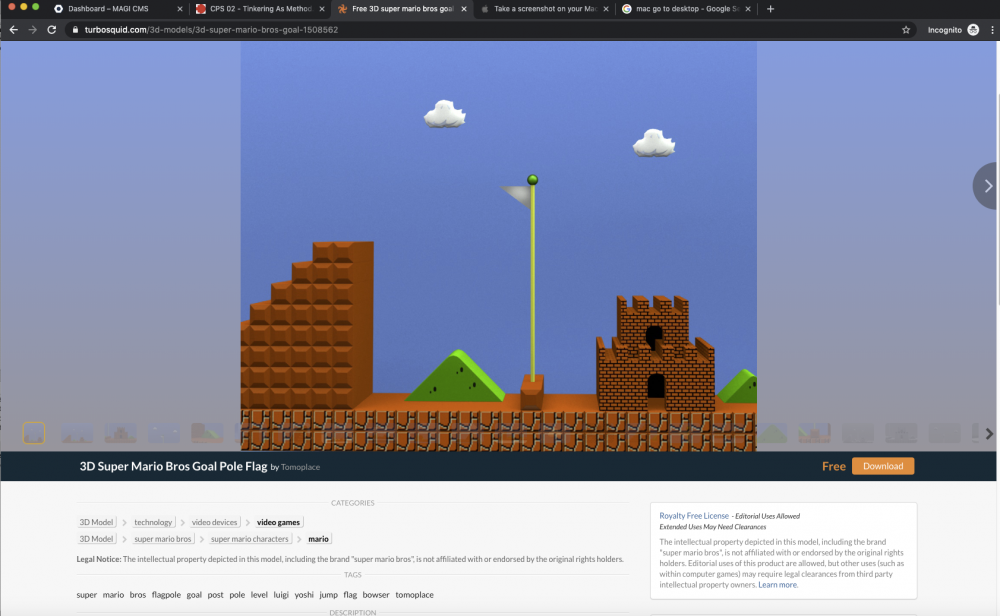Screen dimensions: 1000x616
Task: Select the Free 3D super mario bros tab
Action: [402, 9]
